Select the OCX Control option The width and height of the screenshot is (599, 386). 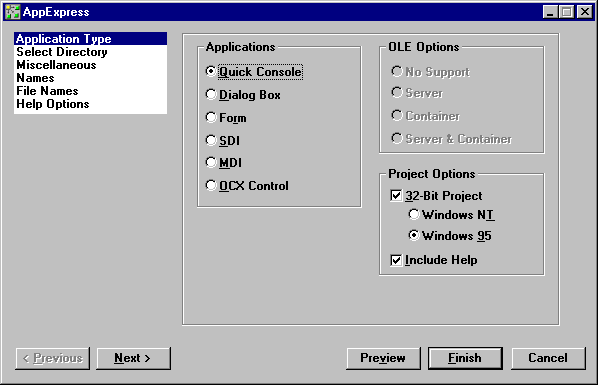(x=247, y=186)
